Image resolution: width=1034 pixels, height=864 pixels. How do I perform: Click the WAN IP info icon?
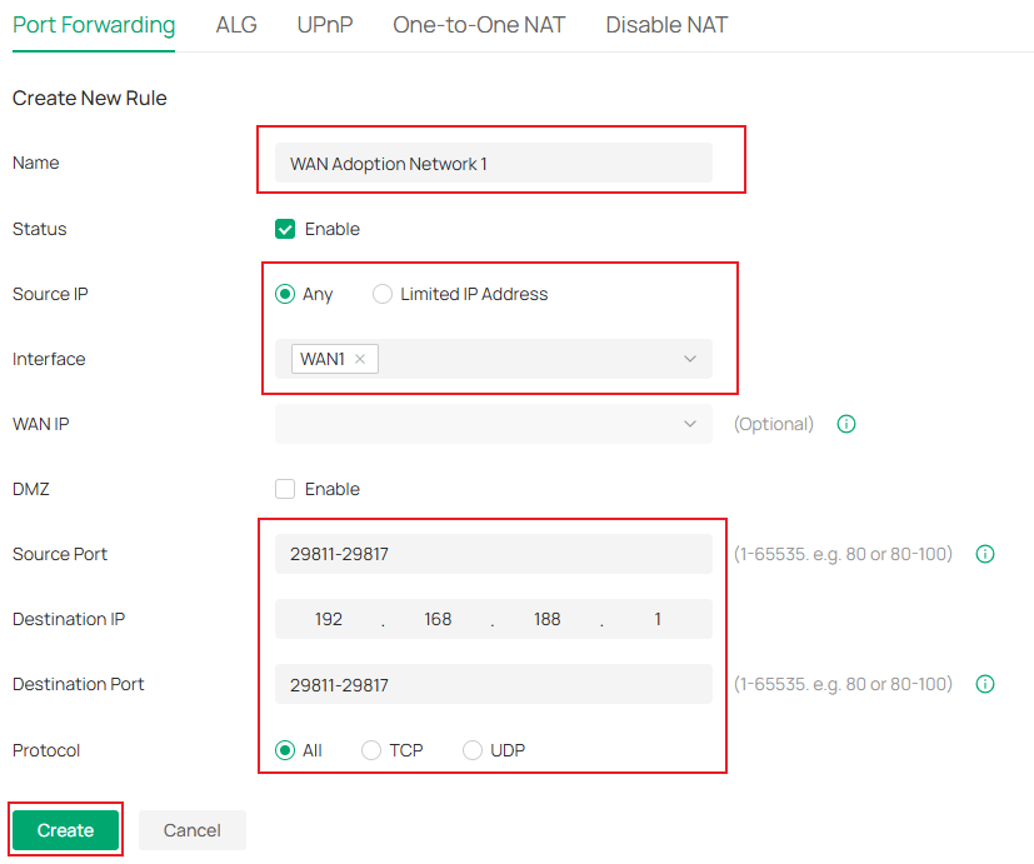pos(846,424)
